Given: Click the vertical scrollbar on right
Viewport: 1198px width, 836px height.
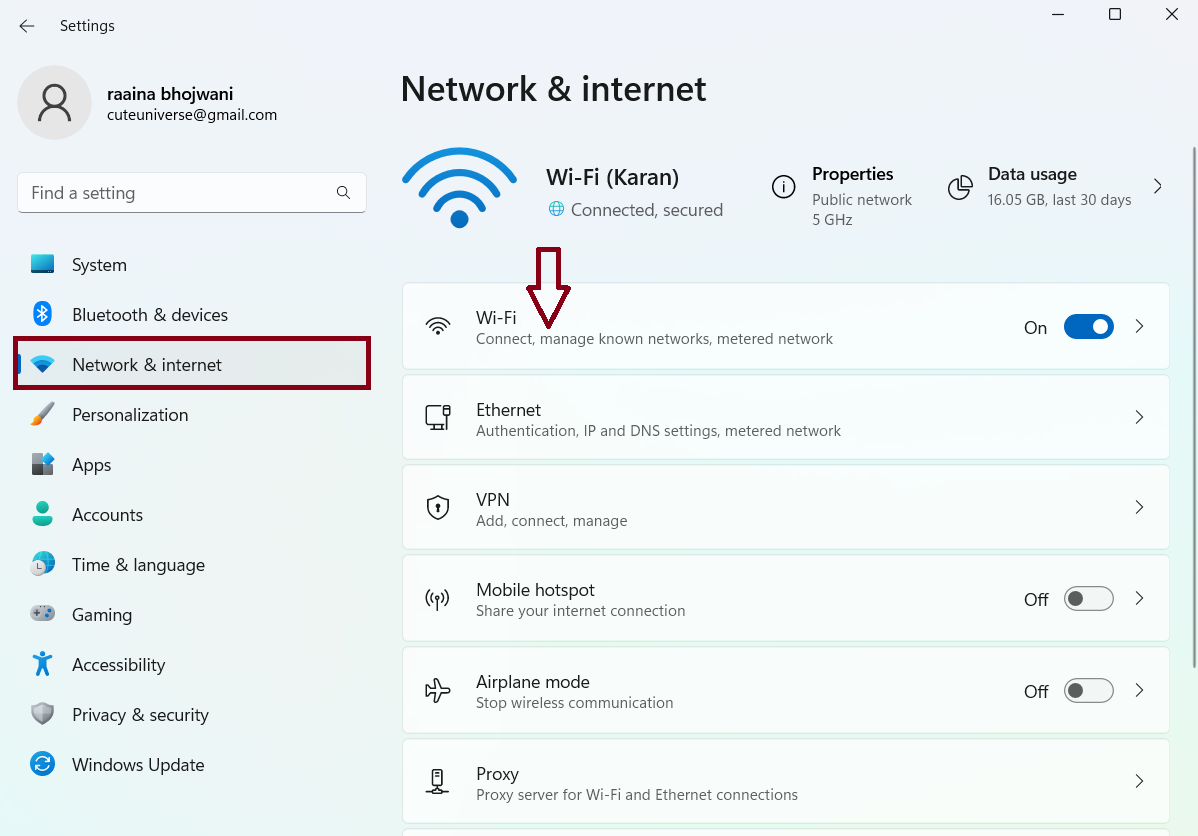Looking at the screenshot, I should click(x=1191, y=400).
